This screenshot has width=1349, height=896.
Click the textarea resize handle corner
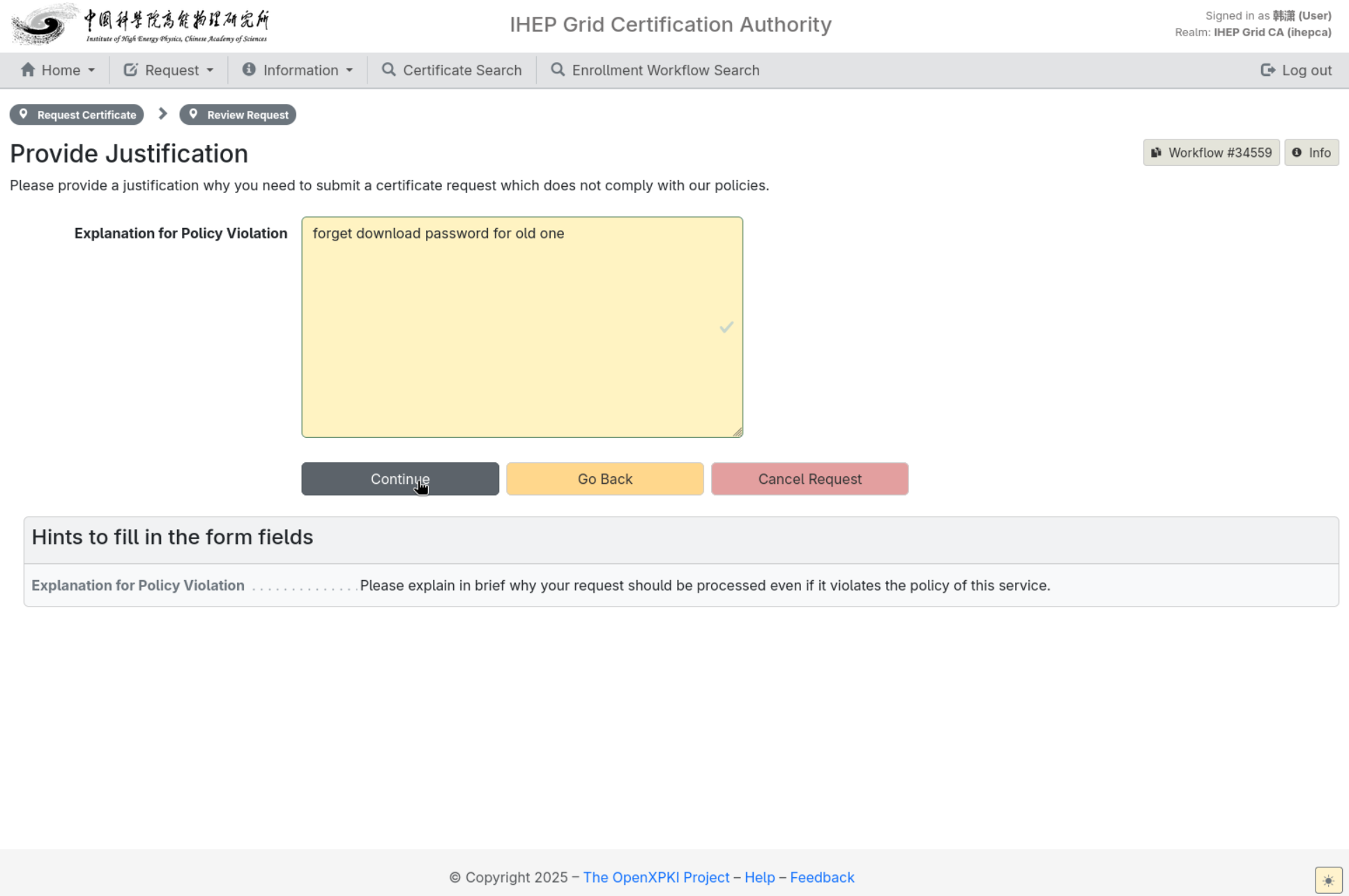(x=738, y=432)
